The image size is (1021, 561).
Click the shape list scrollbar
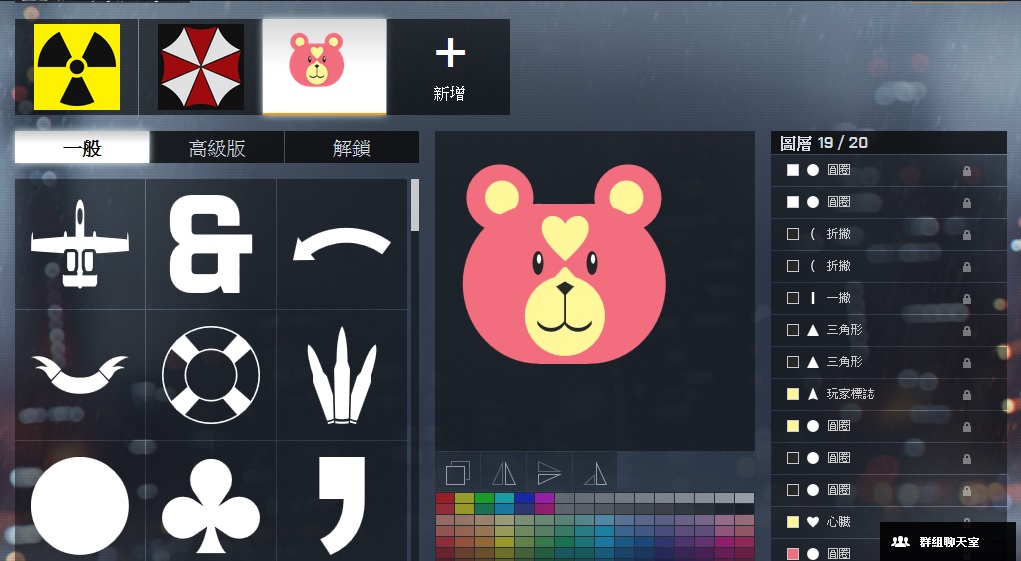click(414, 205)
